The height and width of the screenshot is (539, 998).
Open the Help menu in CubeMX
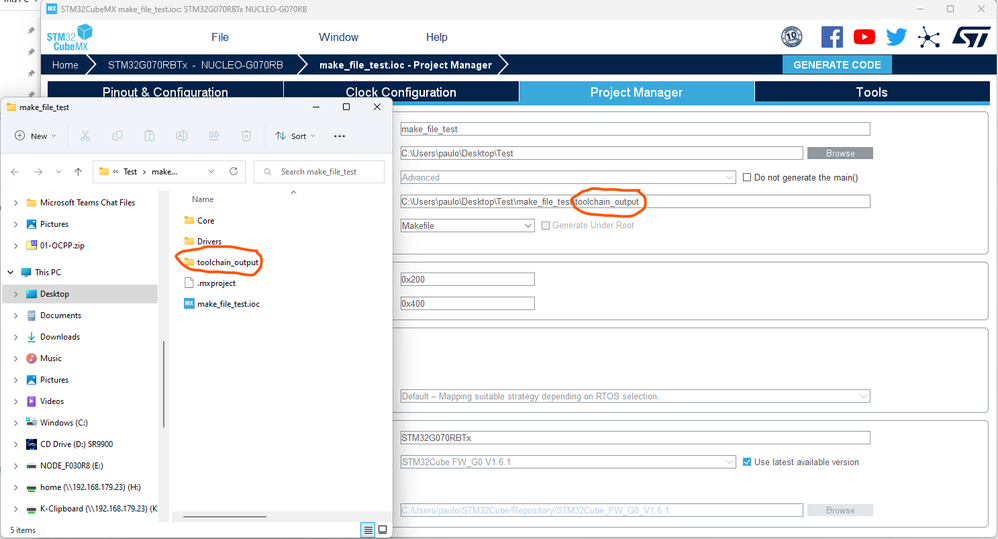pos(437,37)
